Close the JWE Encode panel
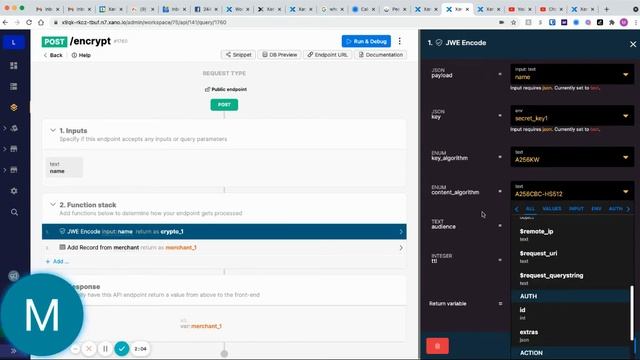The width and height of the screenshot is (640, 360). tap(633, 44)
